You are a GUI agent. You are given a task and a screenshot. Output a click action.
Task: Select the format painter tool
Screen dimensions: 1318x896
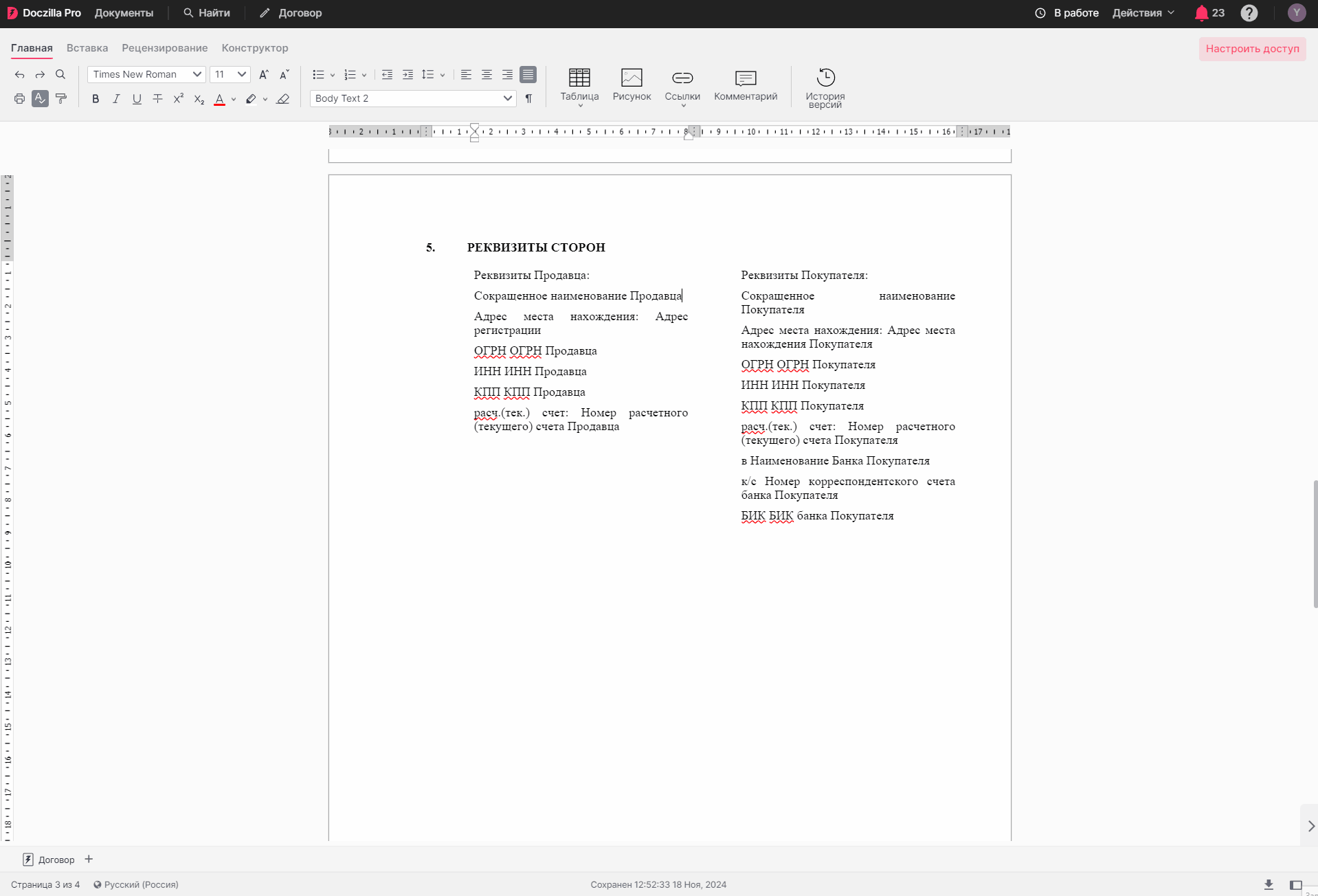pos(61,99)
